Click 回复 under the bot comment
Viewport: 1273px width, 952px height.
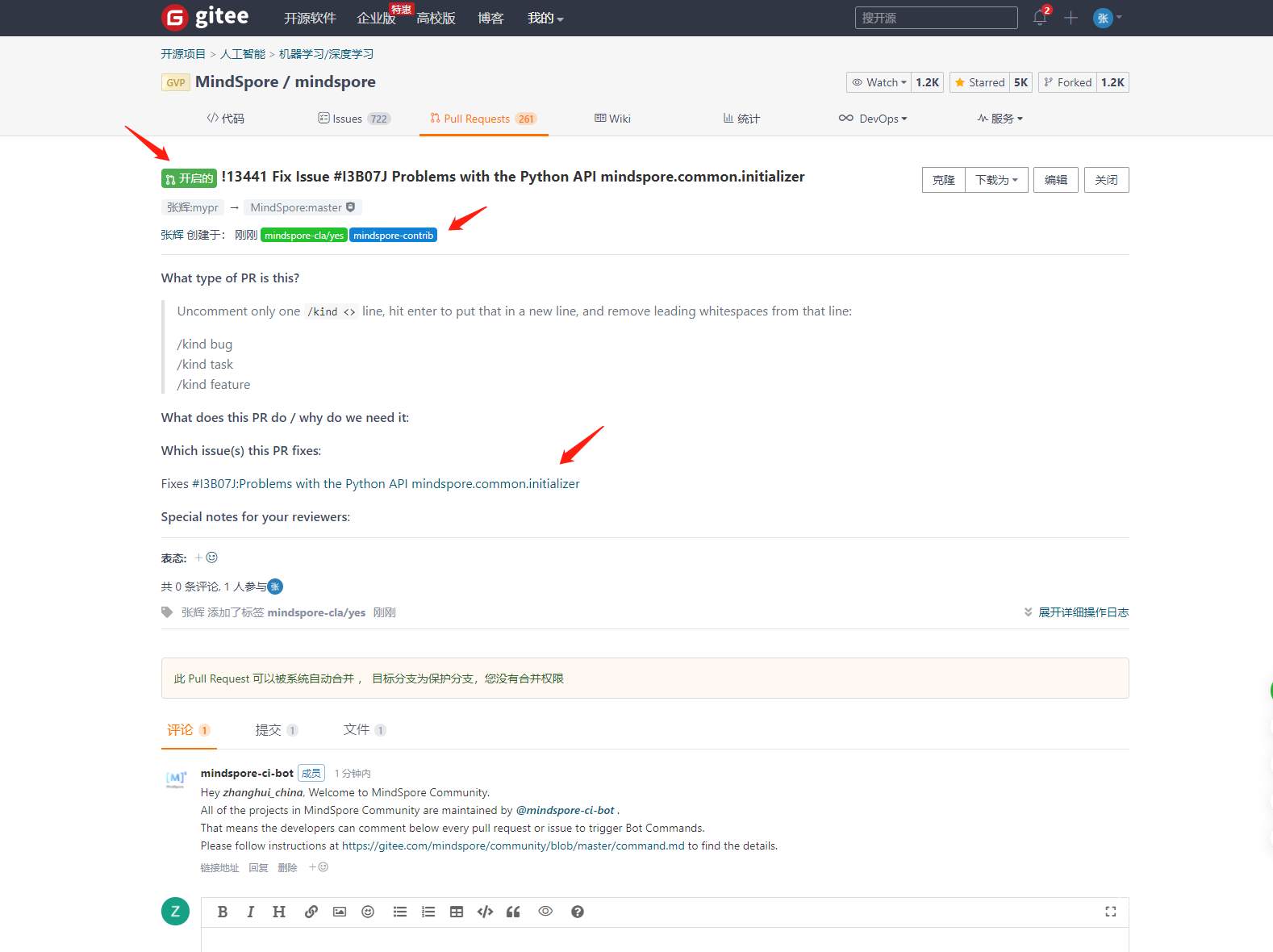pyautogui.click(x=258, y=868)
